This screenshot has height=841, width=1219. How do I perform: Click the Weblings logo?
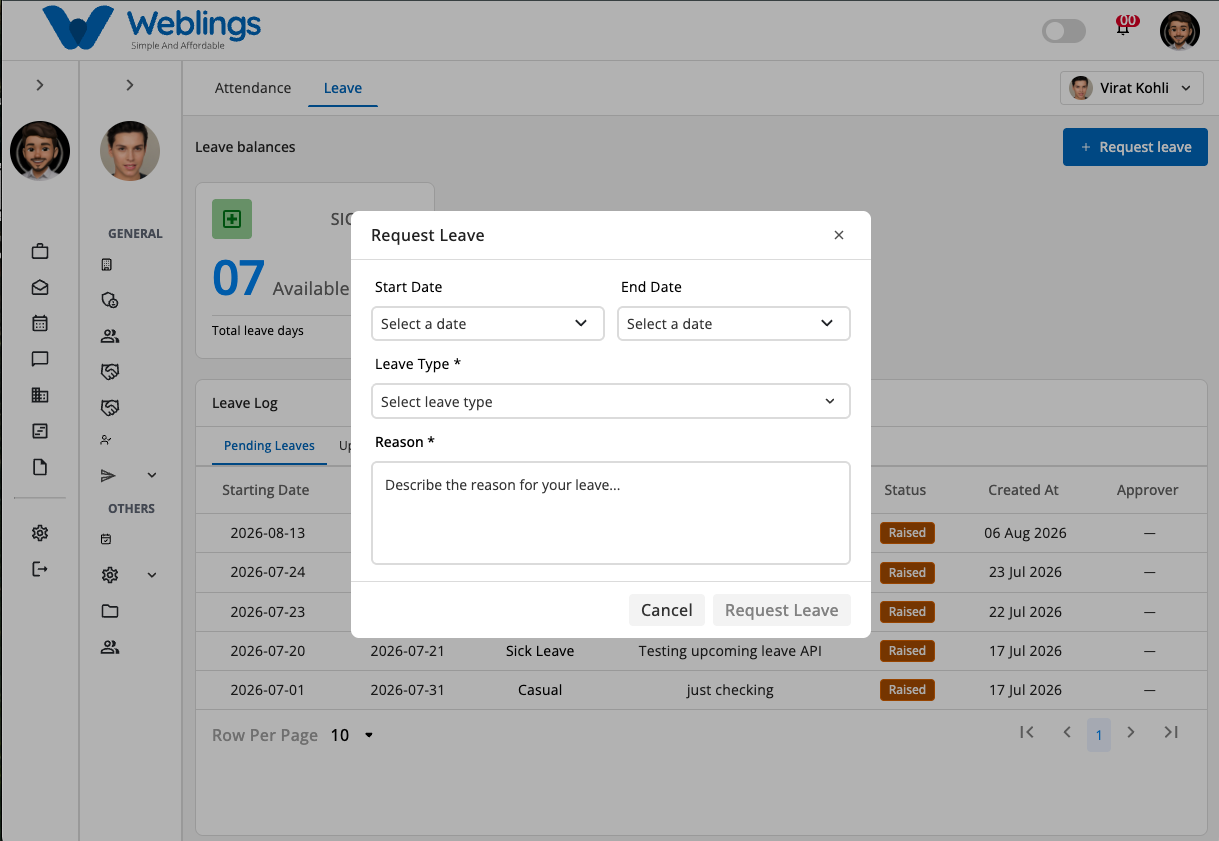(x=152, y=29)
